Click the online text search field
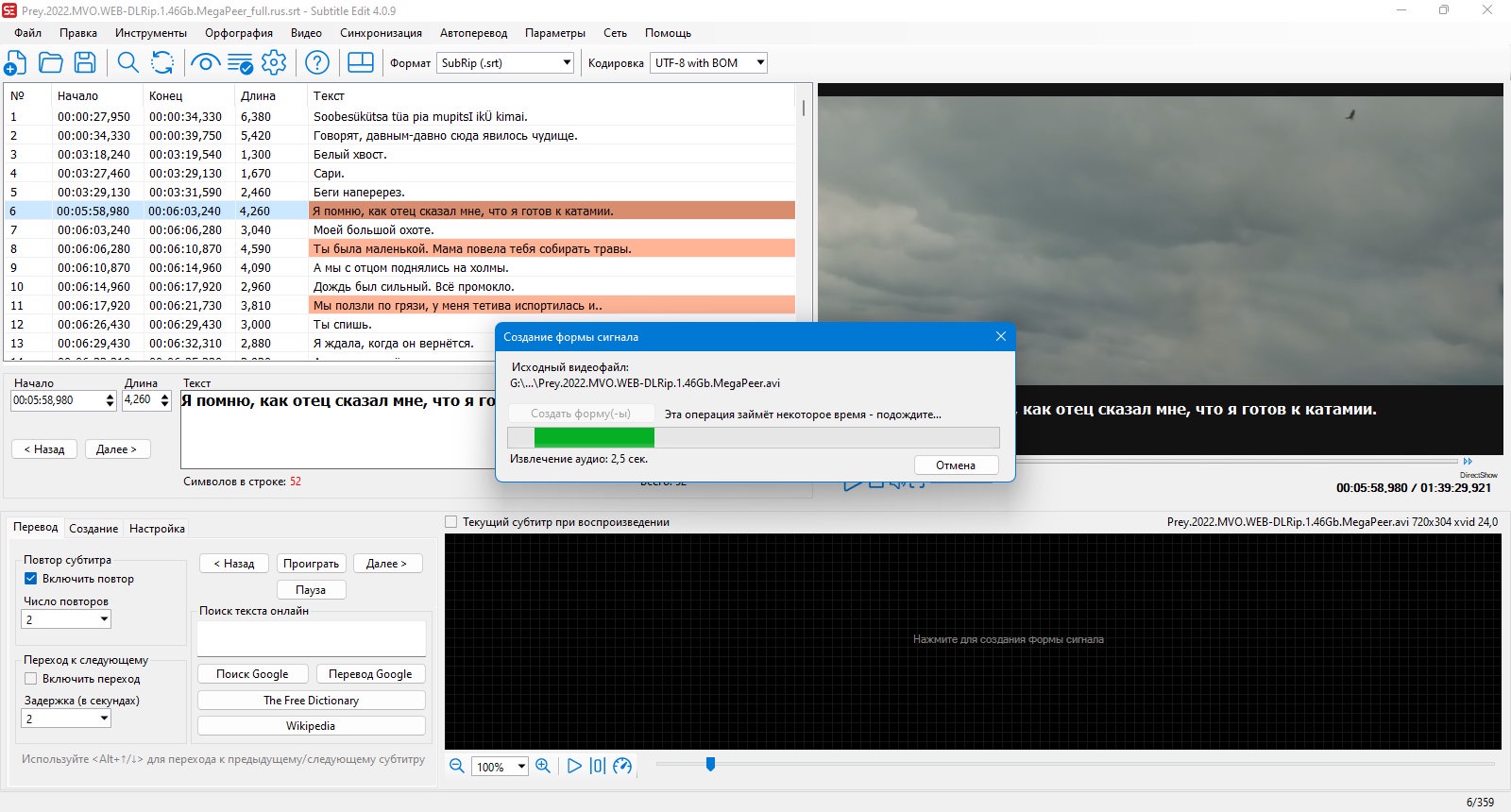The width and height of the screenshot is (1511, 812). pos(312,638)
